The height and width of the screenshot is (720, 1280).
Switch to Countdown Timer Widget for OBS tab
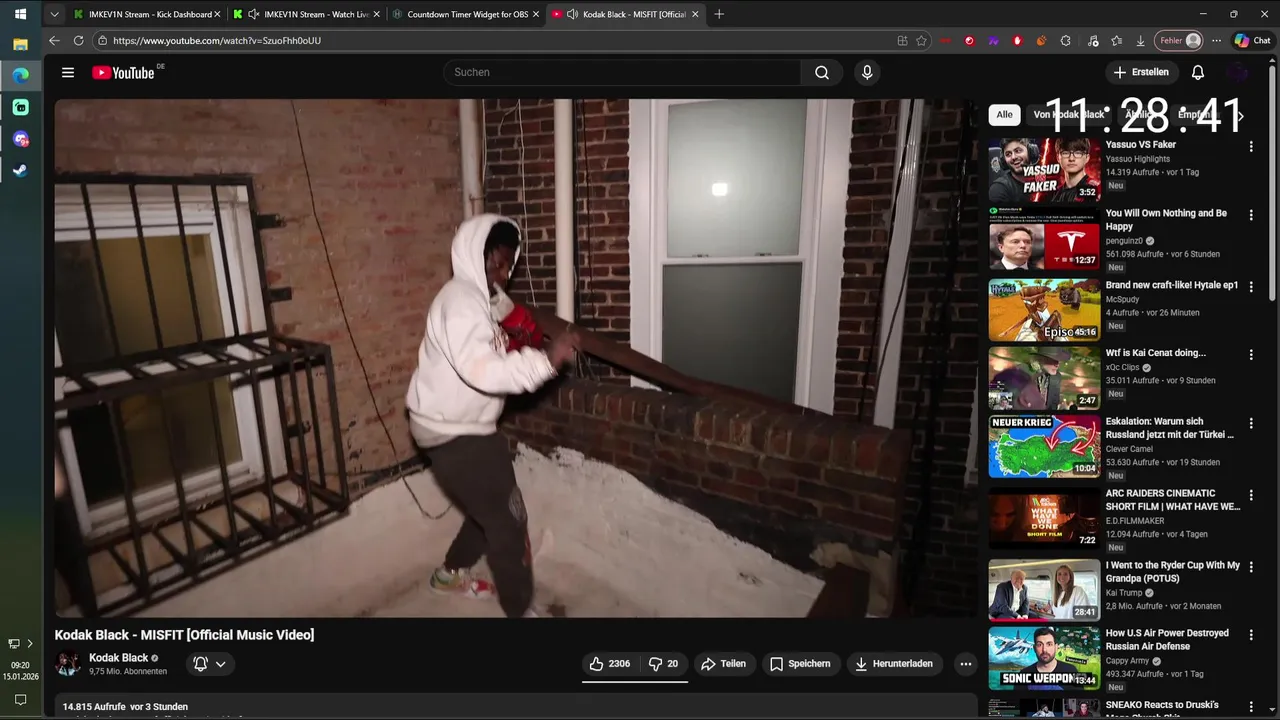[467, 14]
